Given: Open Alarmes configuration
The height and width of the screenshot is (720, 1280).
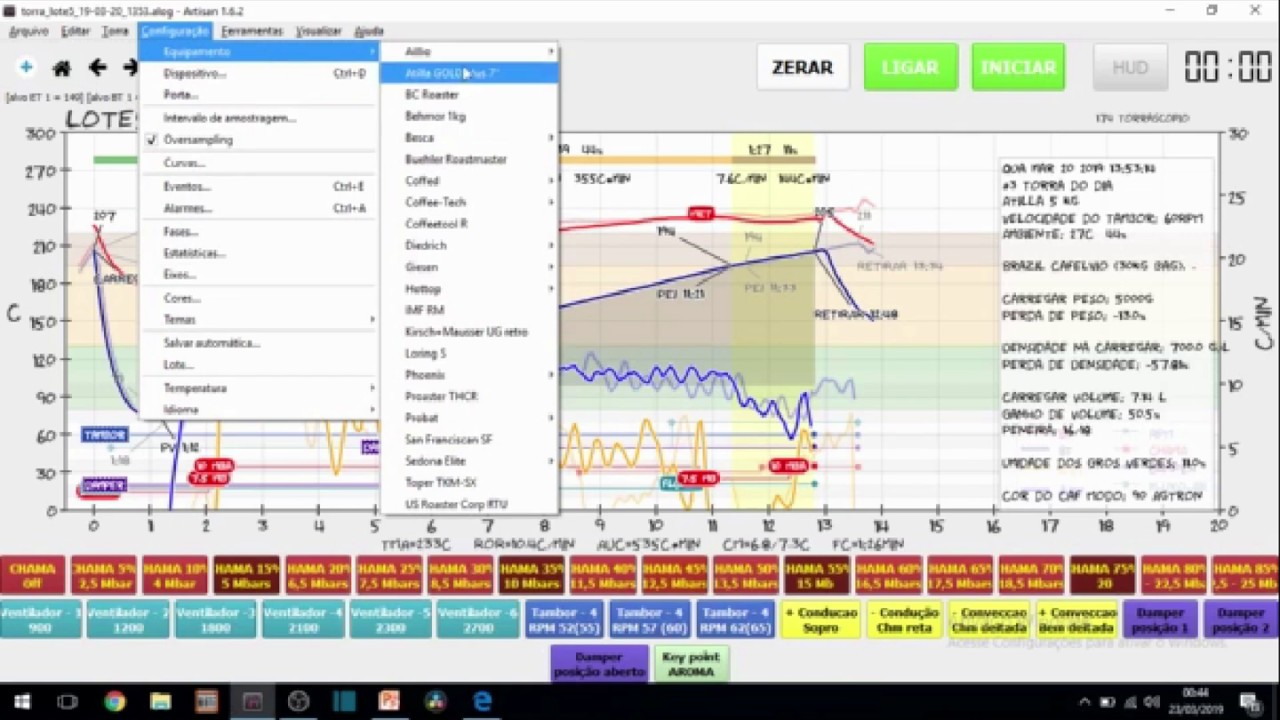Looking at the screenshot, I should click(260, 208).
